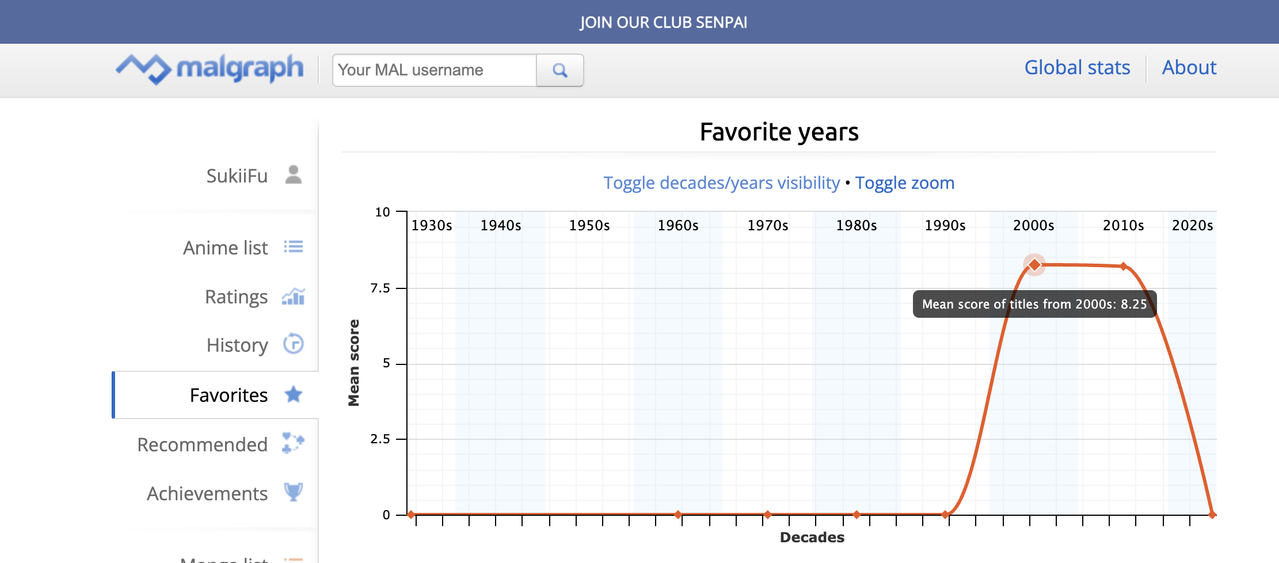This screenshot has width=1279, height=563.
Task: Toggle decades/years visibility
Action: tap(721, 183)
